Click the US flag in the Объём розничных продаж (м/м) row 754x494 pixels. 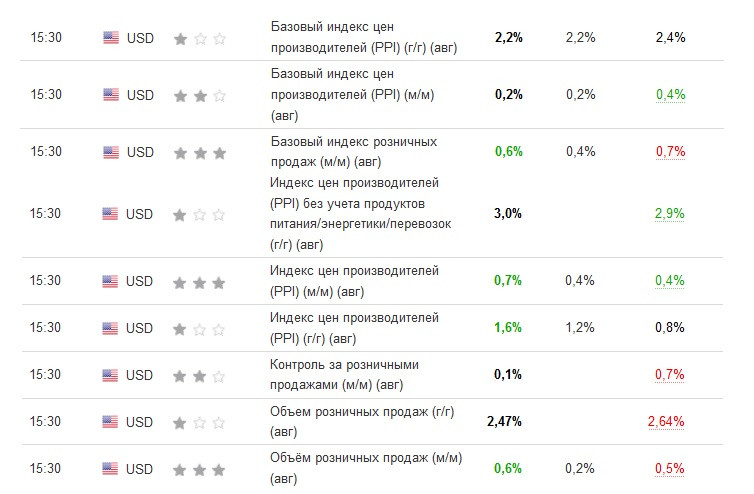(110, 469)
